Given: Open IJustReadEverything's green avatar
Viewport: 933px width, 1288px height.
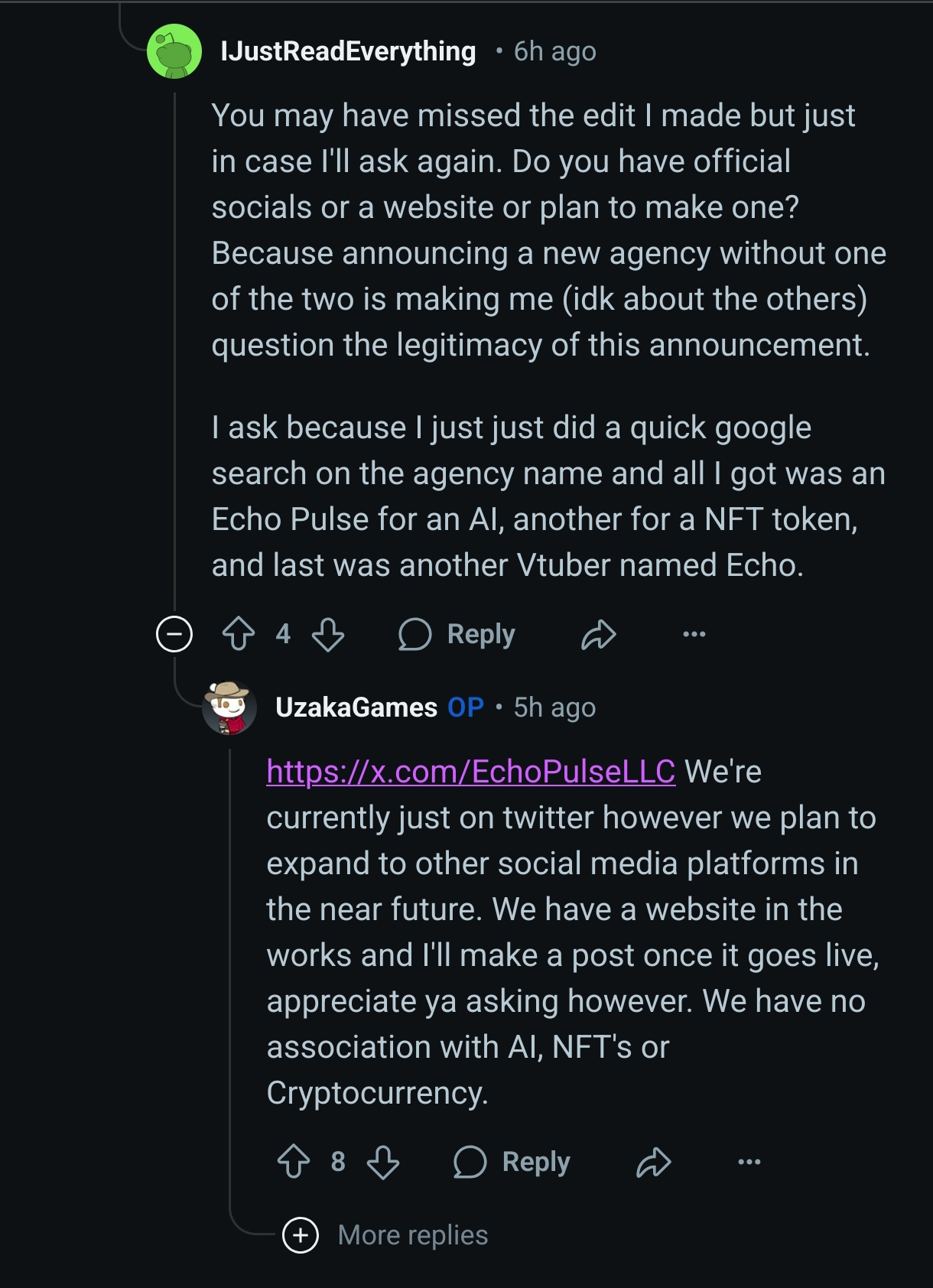Looking at the screenshot, I should [174, 51].
